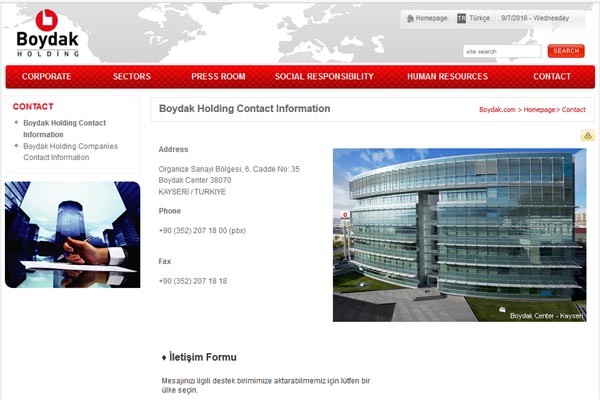This screenshot has width=600, height=400.
Task: Go to the PRESS ROOM menu
Action: [x=218, y=77]
